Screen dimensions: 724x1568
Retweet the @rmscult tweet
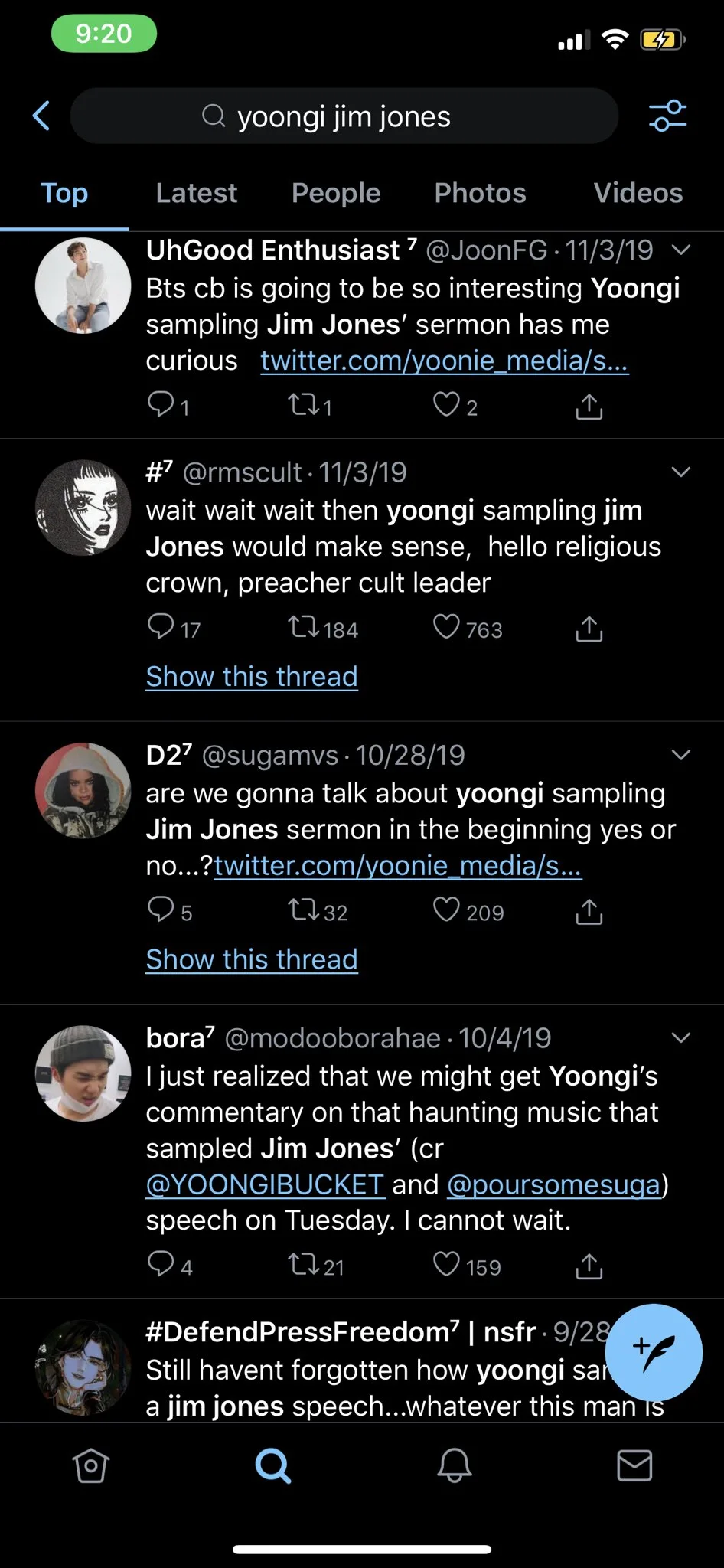tap(304, 629)
